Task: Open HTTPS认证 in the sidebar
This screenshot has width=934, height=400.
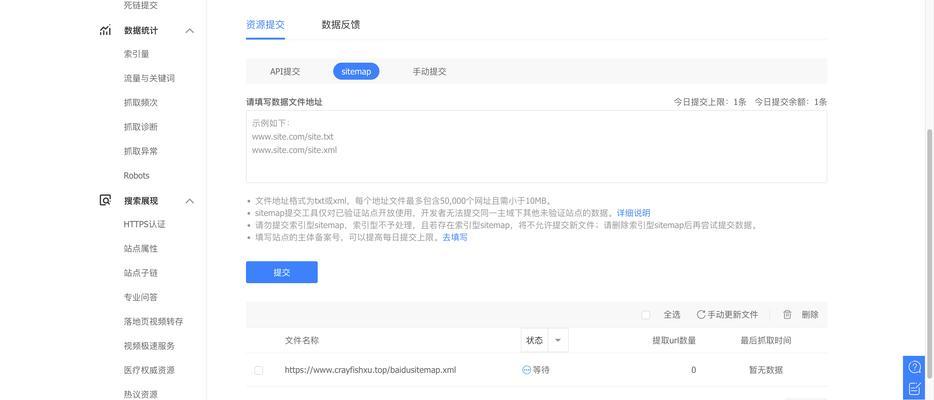Action: [x=144, y=224]
